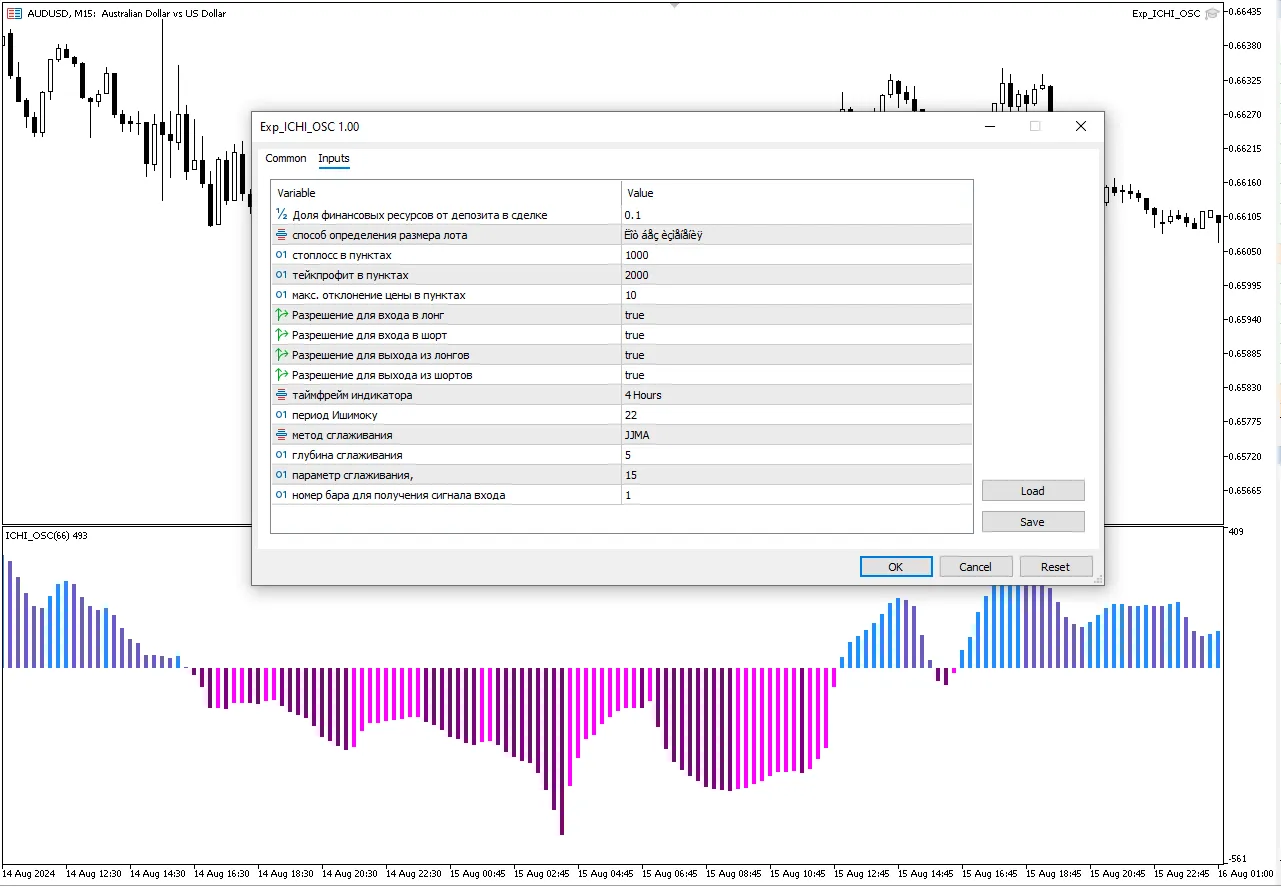Click the Reset button
Viewport: 1281px width, 887px height.
pos(1055,567)
